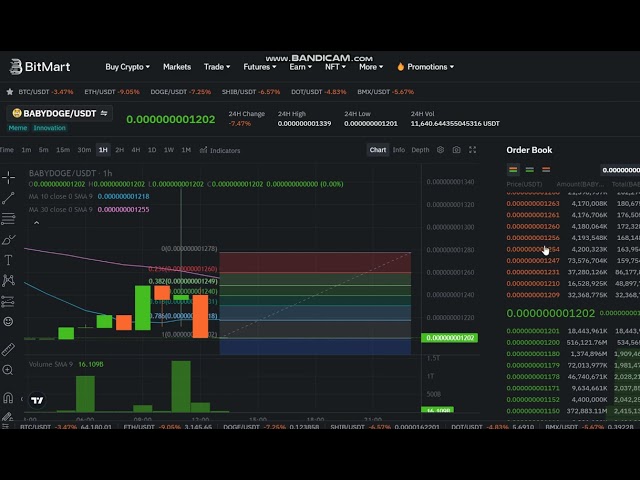Show both buy and sell orders view
This screenshot has width=640, height=480.
point(512,170)
